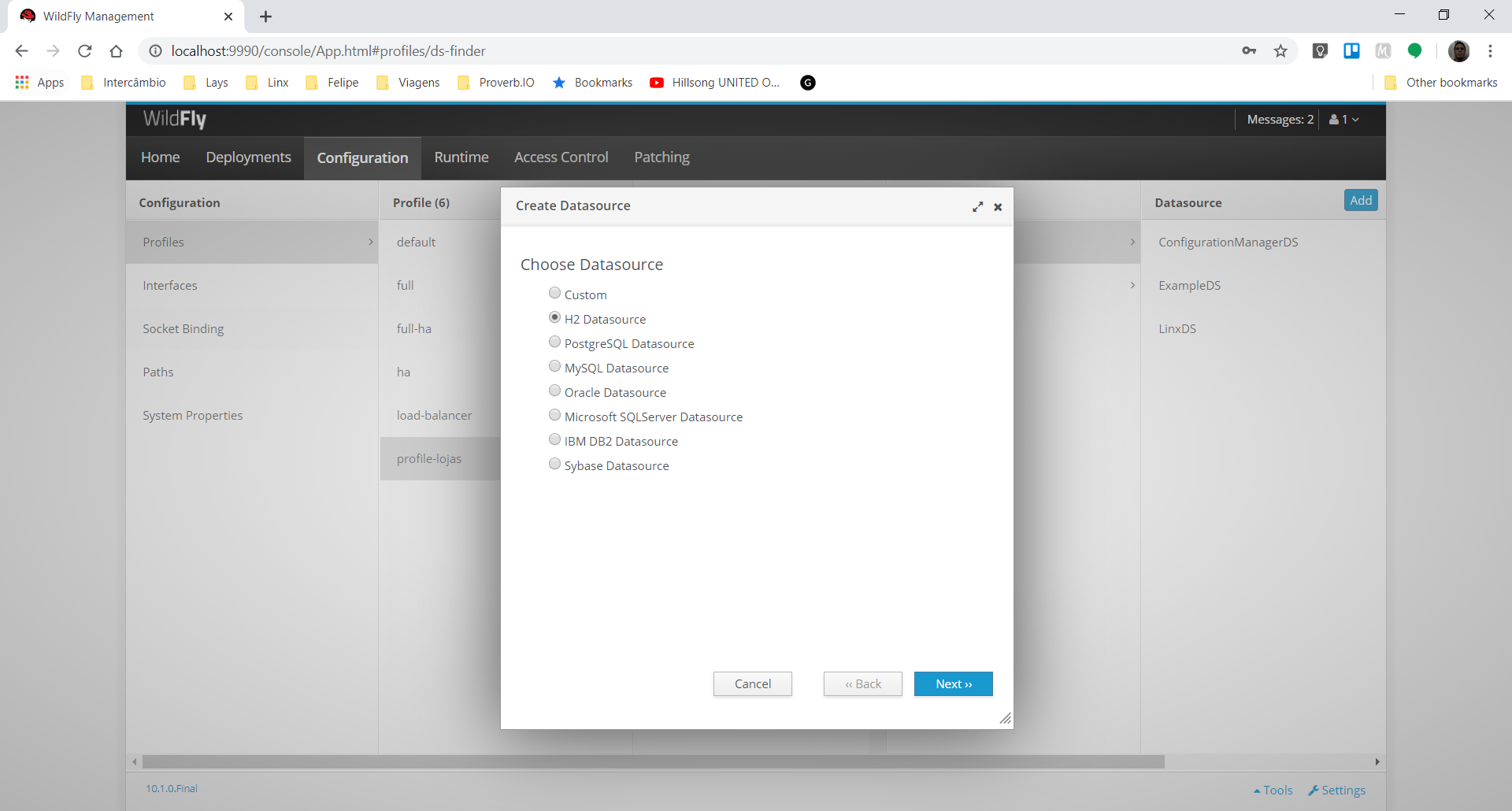Open the starred Bookmarks shortcut
The height and width of the screenshot is (811, 1512).
(593, 83)
